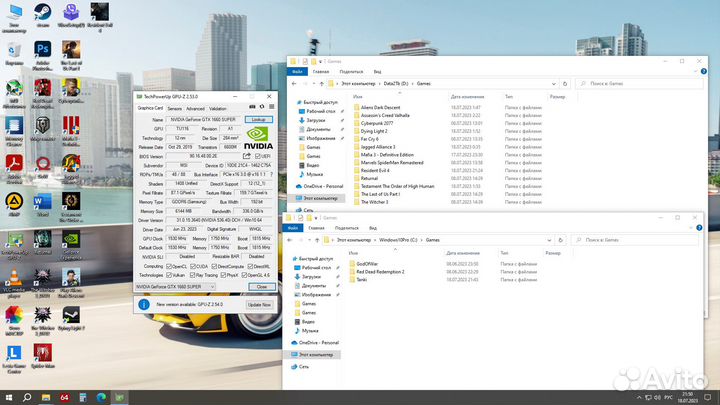Click Windows10Pro (C:) breadcrumb in address bar
Viewport: 720px width, 405px height.
(398, 240)
